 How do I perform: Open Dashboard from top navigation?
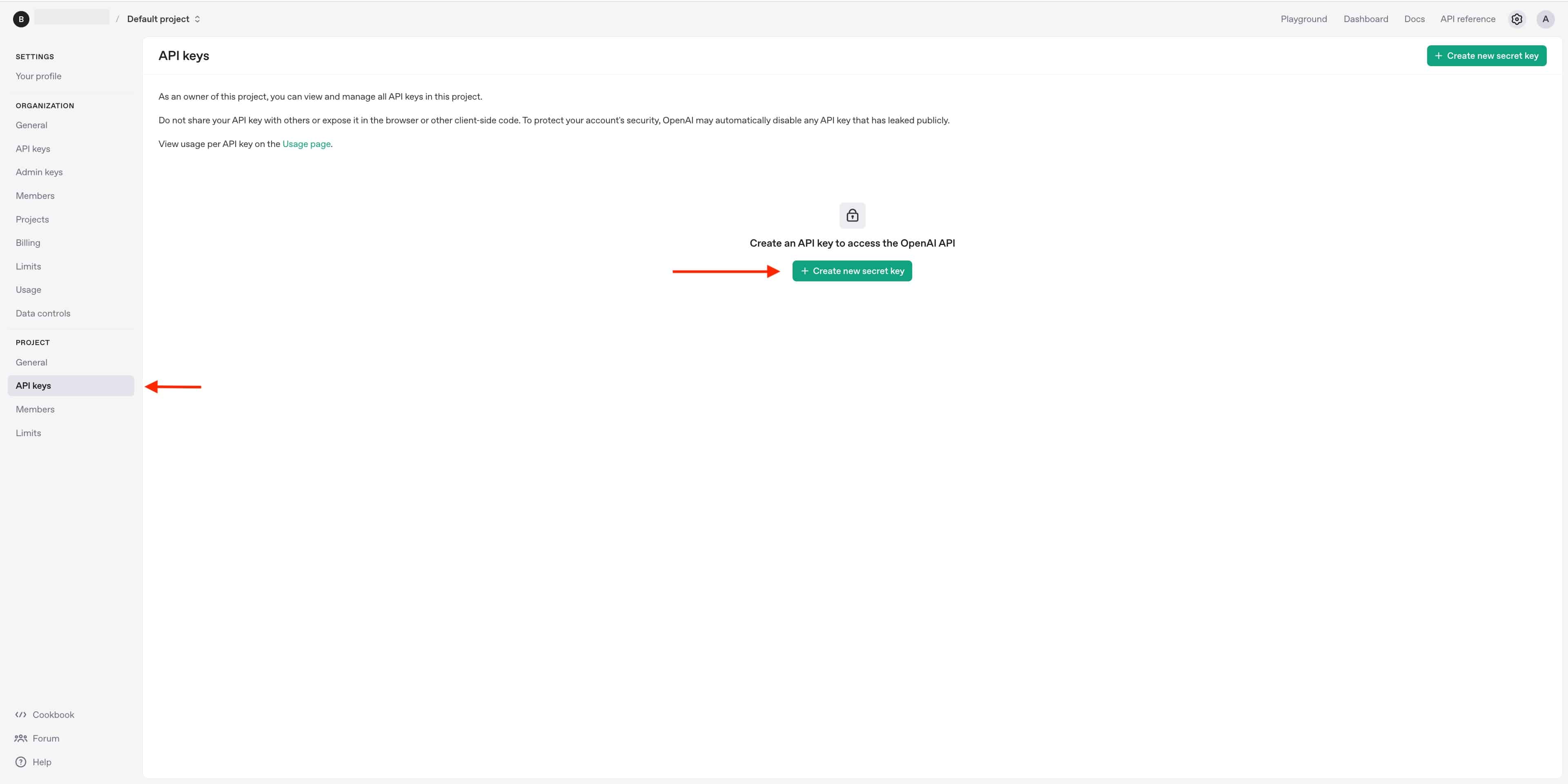1365,19
